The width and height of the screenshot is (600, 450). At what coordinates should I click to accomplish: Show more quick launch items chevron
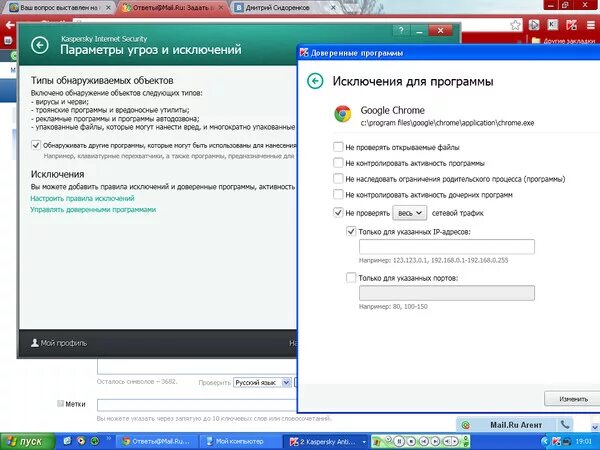(109, 439)
